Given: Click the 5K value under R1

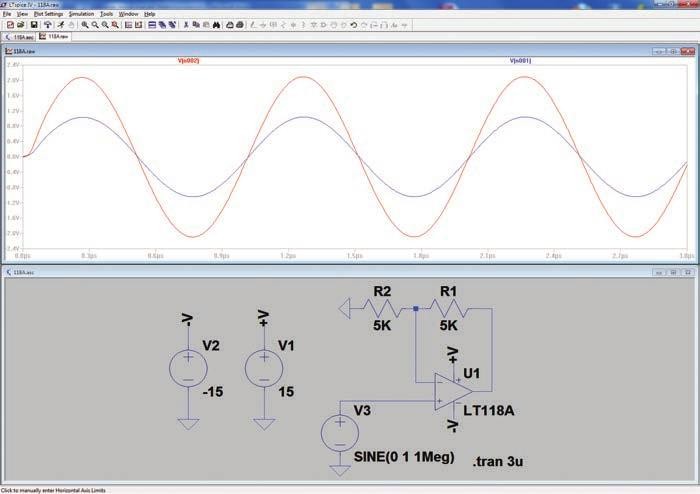Looking at the screenshot, I should point(448,326).
